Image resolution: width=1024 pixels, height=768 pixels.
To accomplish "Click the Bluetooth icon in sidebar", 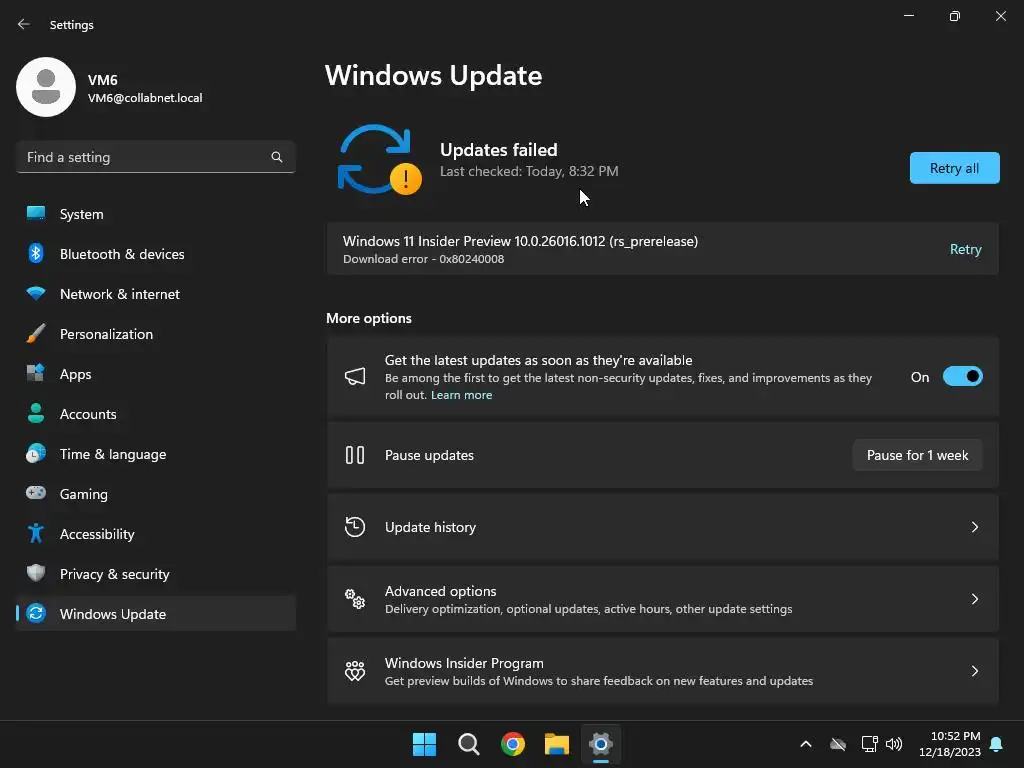I will coord(36,253).
